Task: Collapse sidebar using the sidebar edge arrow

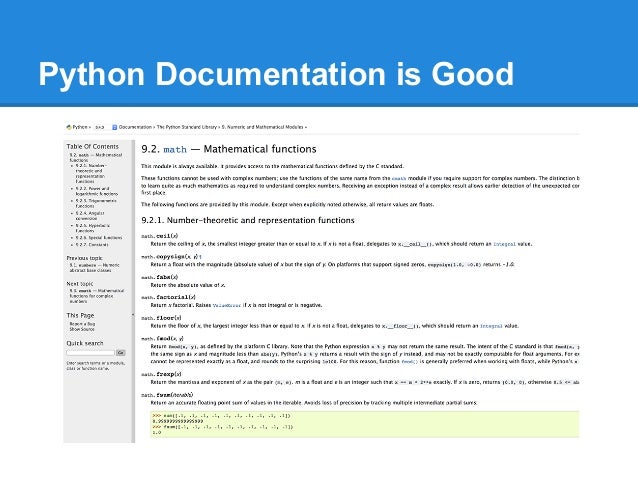Action: [133, 315]
